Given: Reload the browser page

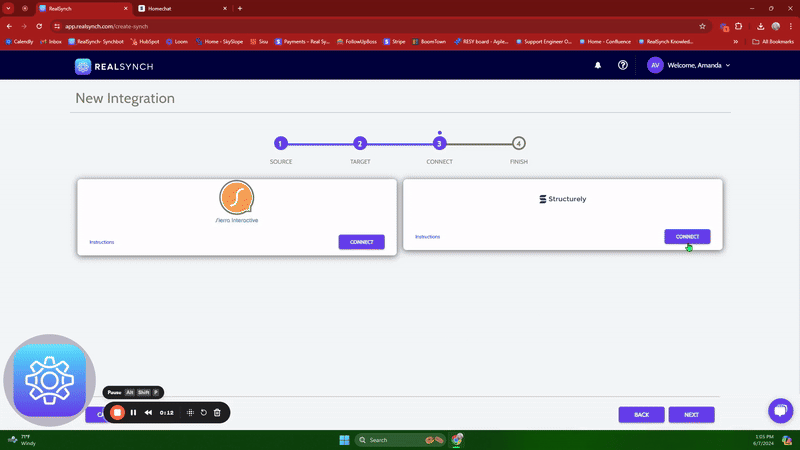Looking at the screenshot, I should pos(39,26).
